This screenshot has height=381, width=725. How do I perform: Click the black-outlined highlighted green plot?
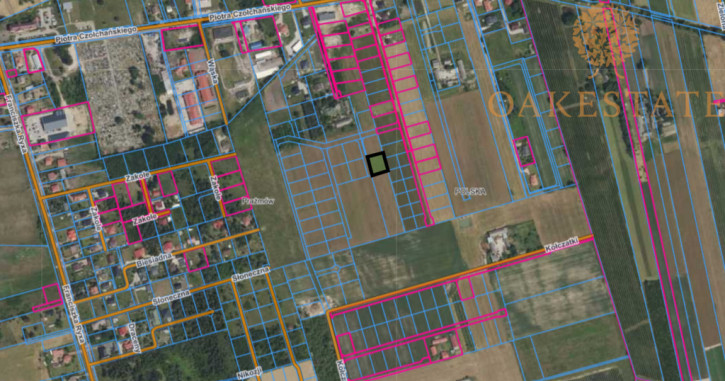click(378, 164)
